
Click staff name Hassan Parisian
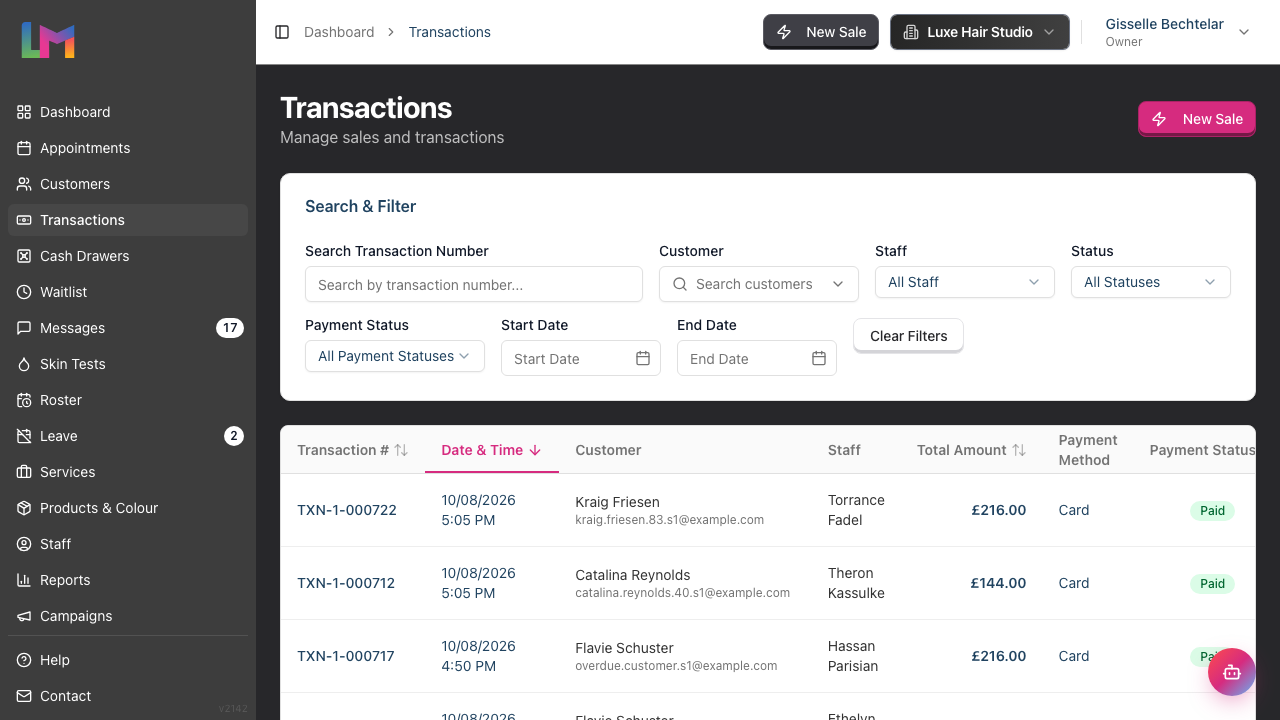pos(853,656)
